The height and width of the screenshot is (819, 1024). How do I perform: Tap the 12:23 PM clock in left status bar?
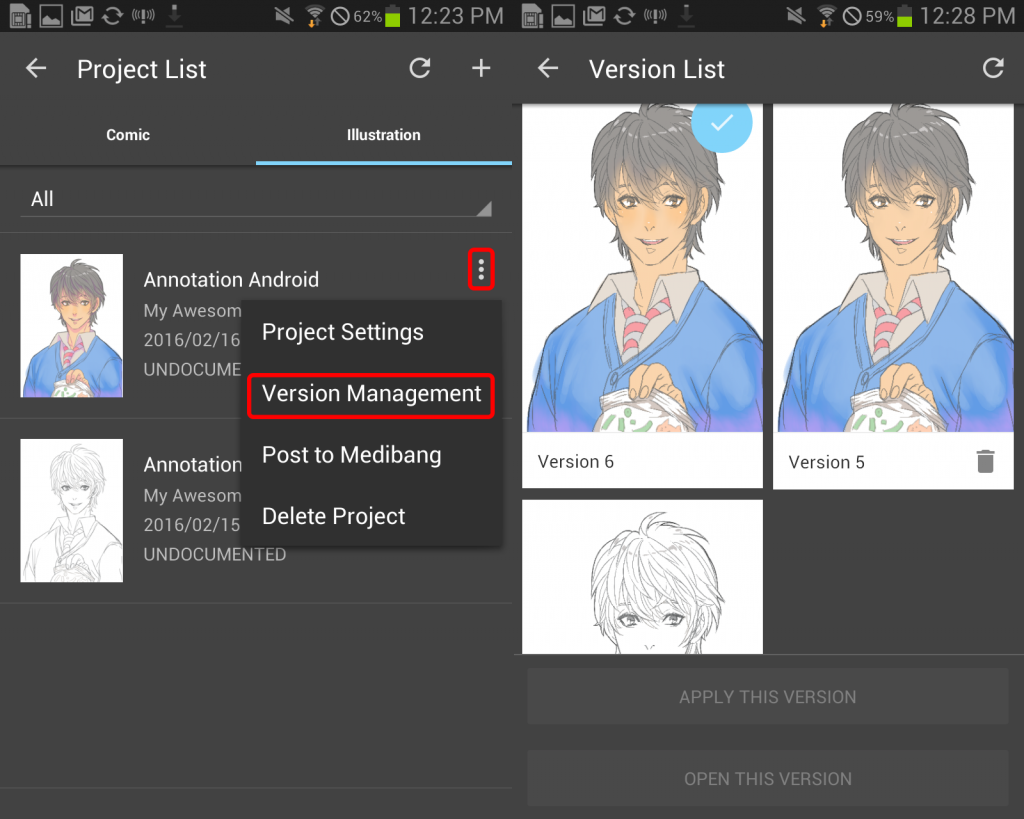[x=455, y=16]
